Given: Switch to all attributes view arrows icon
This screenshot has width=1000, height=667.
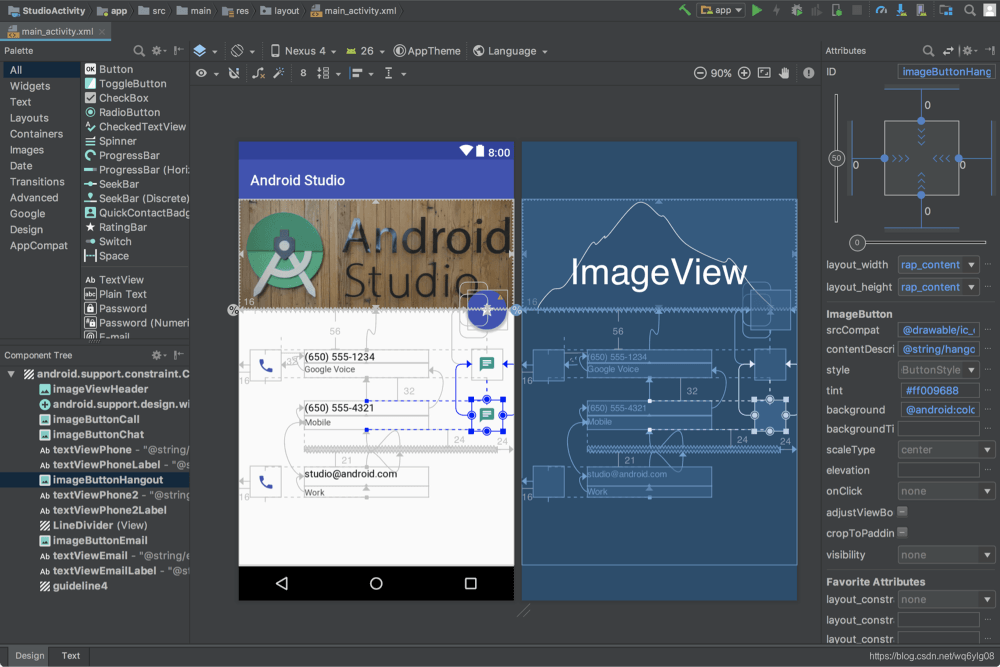Looking at the screenshot, I should click(948, 50).
